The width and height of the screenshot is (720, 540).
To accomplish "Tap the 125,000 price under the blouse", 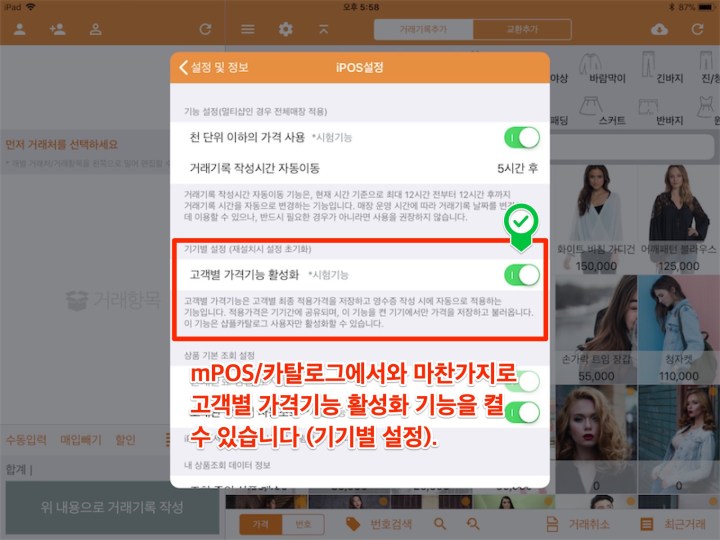I will pos(679,266).
